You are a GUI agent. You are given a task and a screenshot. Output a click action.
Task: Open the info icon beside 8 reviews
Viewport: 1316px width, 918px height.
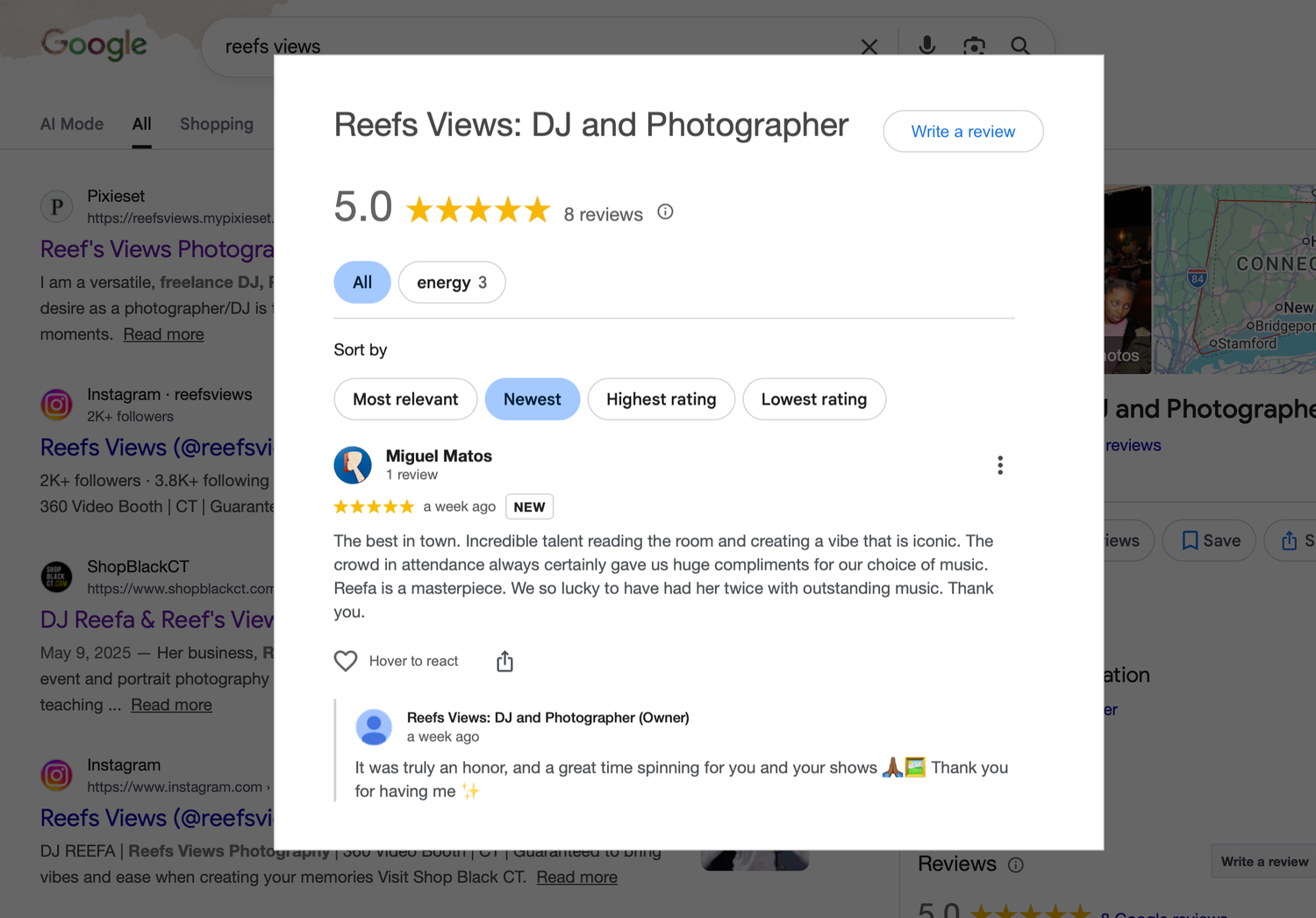[x=665, y=212]
